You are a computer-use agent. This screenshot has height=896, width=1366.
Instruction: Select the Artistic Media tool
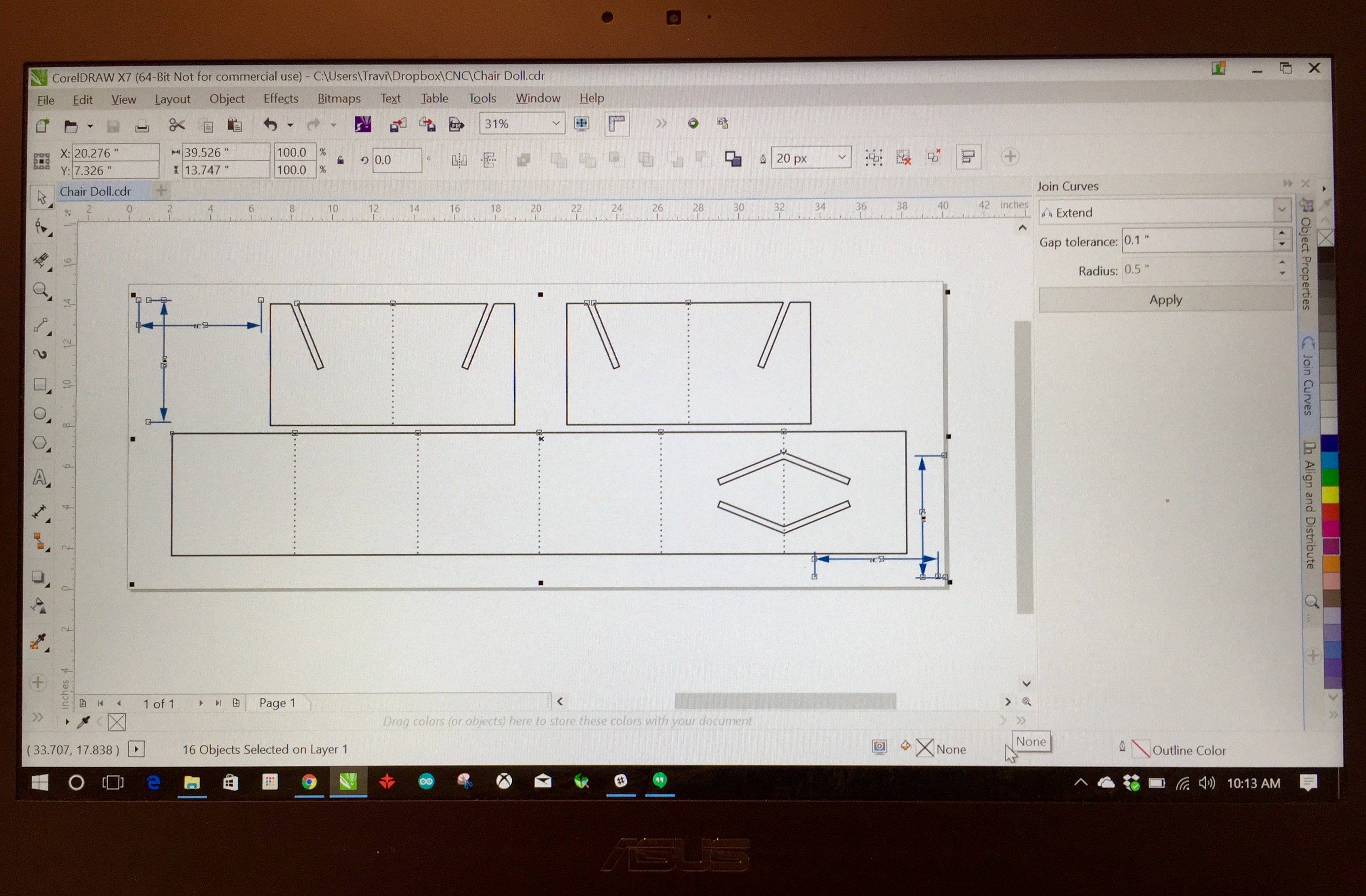(41, 353)
